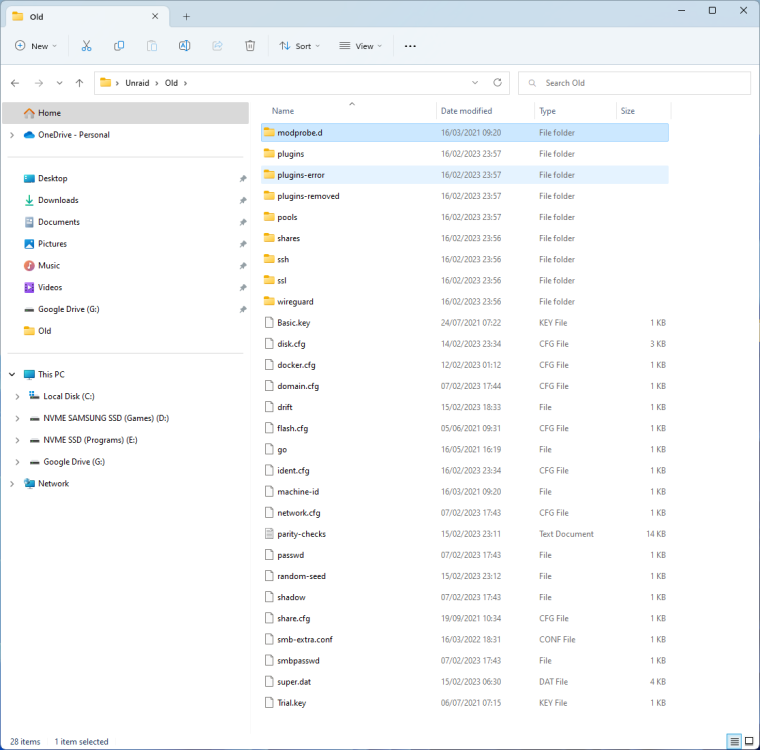
Task: Expand NVME SSD (Programs) (E:) node
Action: point(17,440)
